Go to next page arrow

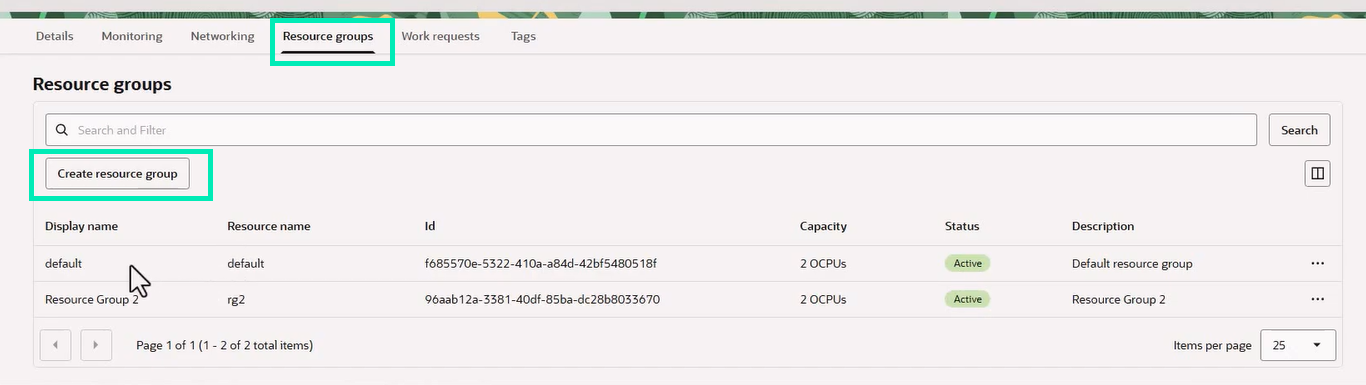(x=96, y=345)
